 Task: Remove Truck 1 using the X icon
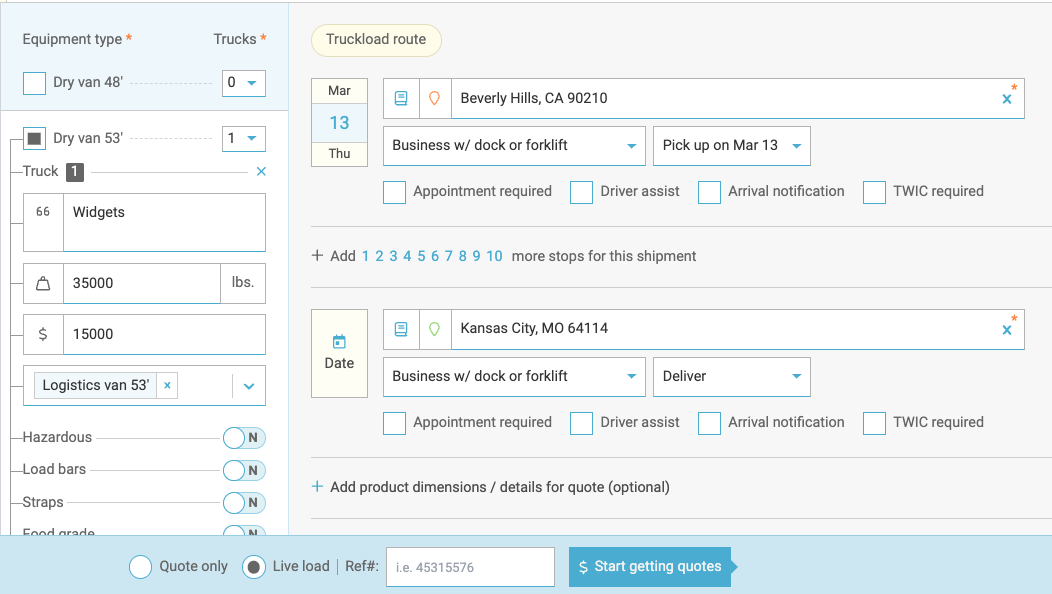261,172
